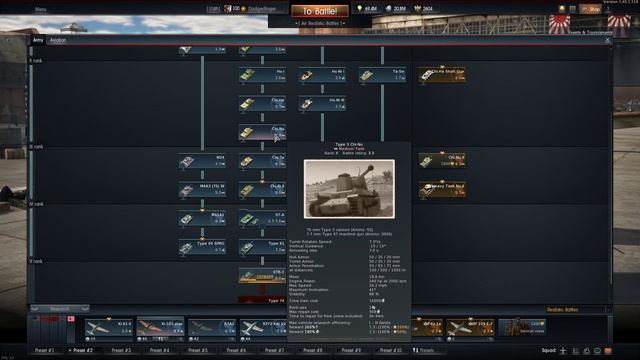Activate Preset #2
This screenshot has height=360, width=640.
click(x=83, y=350)
